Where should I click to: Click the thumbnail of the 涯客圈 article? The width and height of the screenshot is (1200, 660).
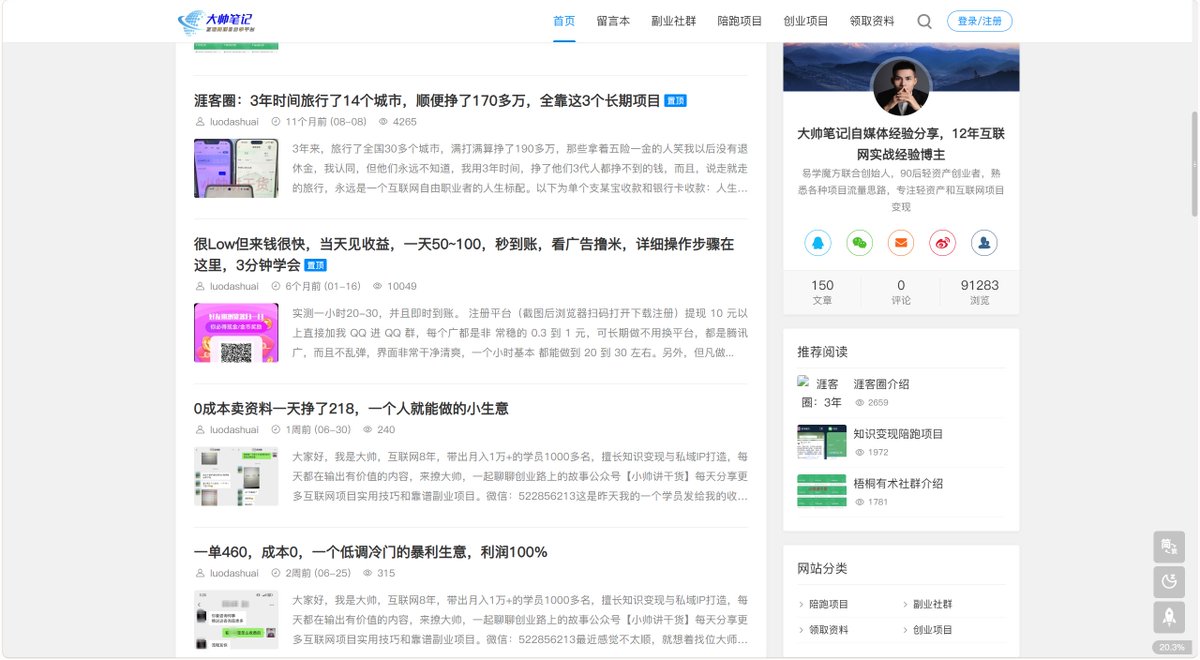(x=236, y=168)
